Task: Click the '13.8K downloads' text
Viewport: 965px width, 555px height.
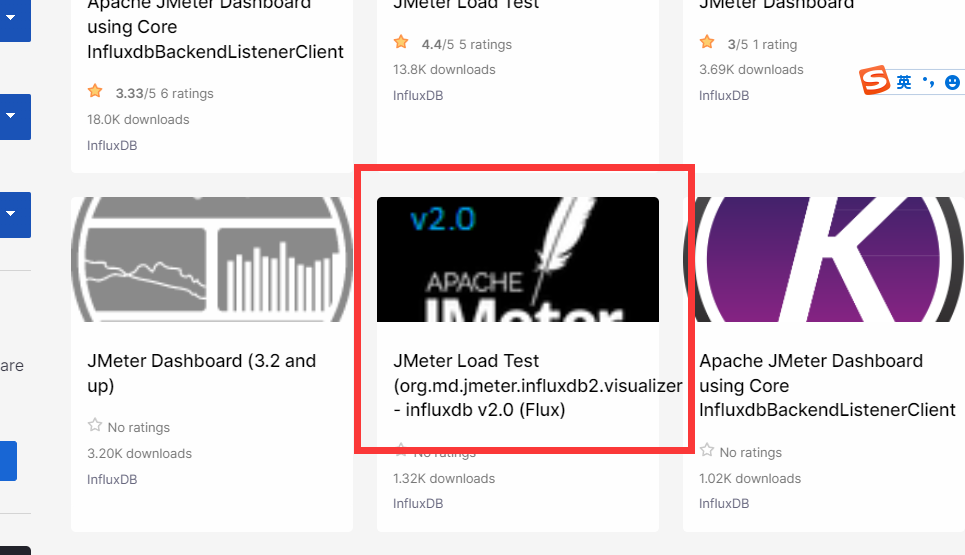Action: [444, 70]
